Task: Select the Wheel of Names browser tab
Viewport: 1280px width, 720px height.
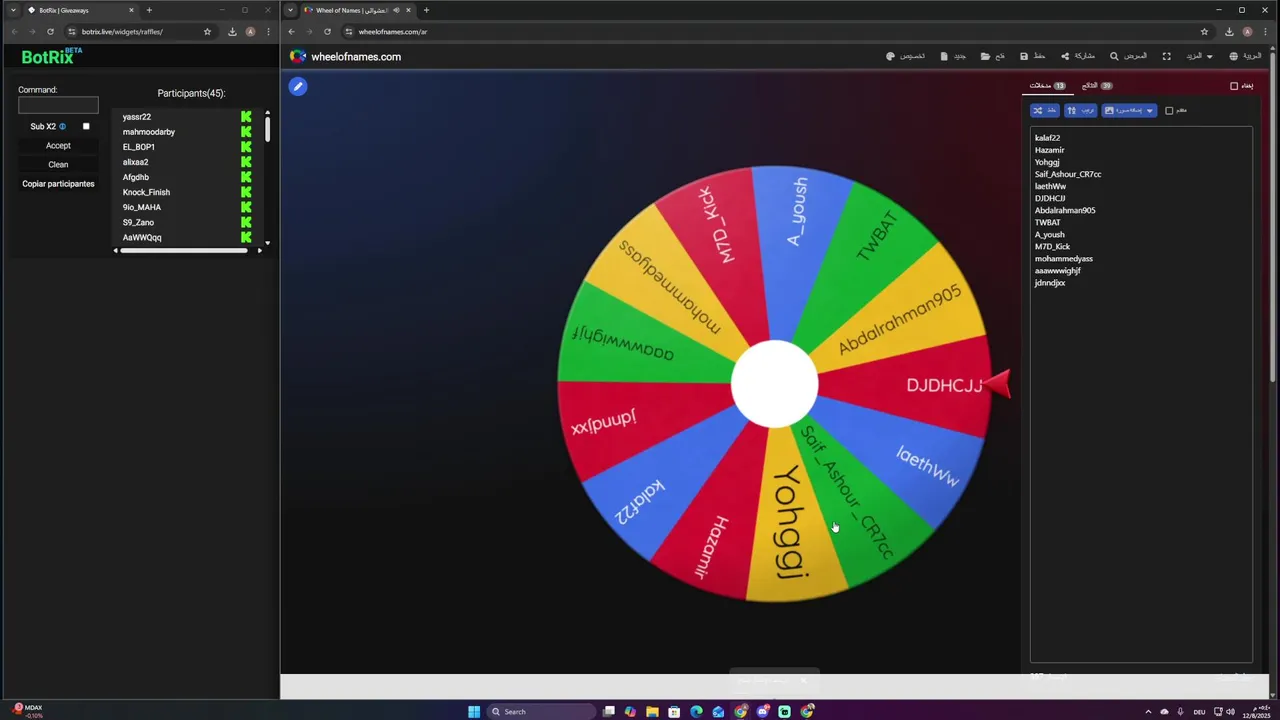Action: pos(358,10)
